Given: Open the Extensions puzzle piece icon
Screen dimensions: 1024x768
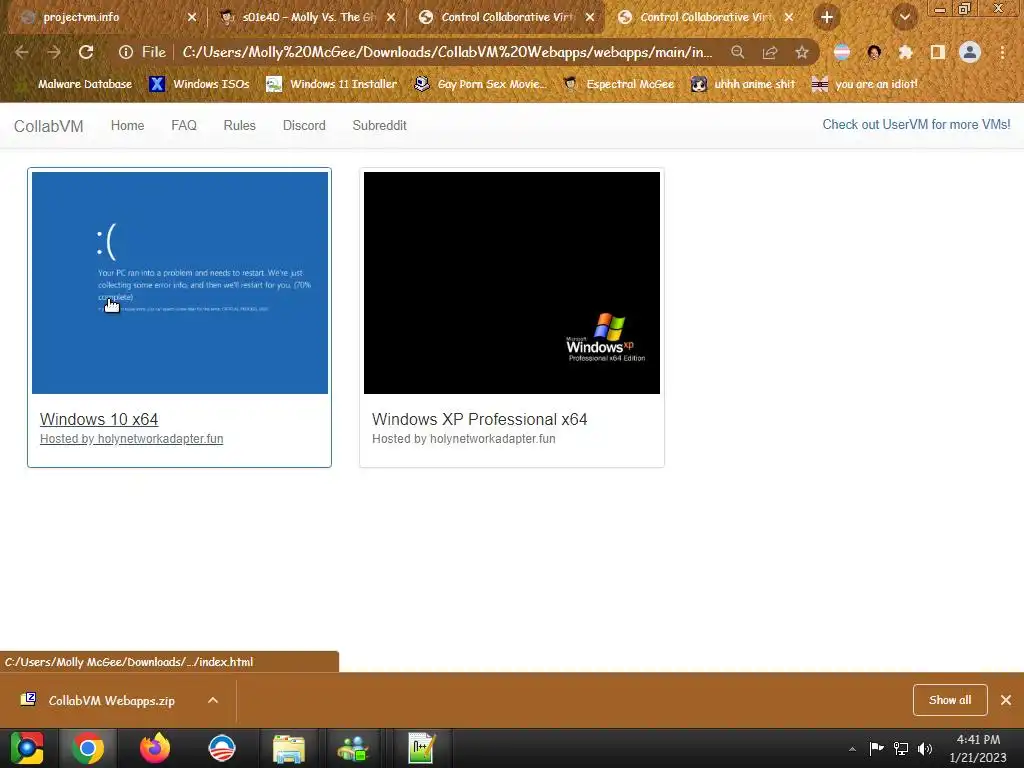Looking at the screenshot, I should 905,52.
